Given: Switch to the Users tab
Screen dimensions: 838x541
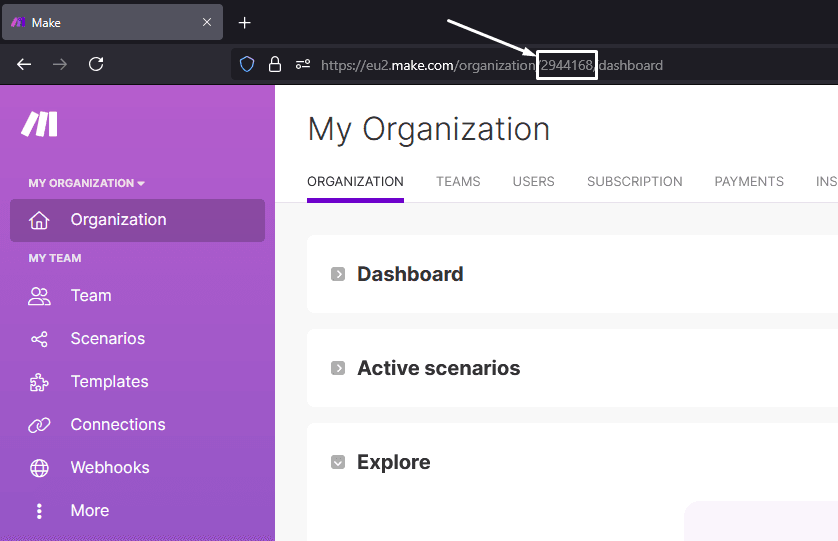Looking at the screenshot, I should click(533, 181).
